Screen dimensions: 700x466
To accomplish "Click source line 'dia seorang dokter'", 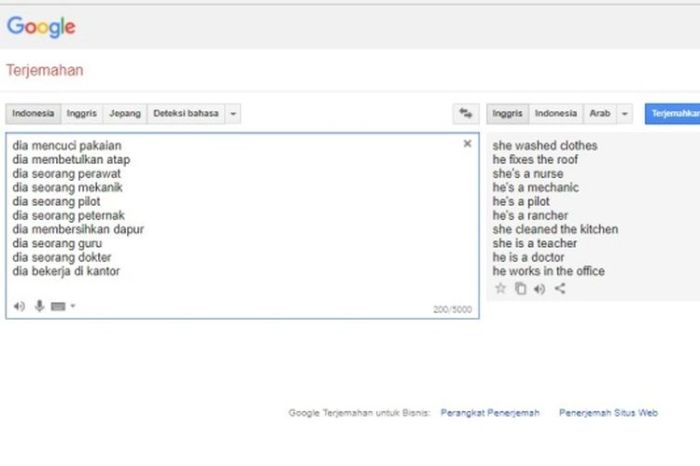I will pos(62,257).
